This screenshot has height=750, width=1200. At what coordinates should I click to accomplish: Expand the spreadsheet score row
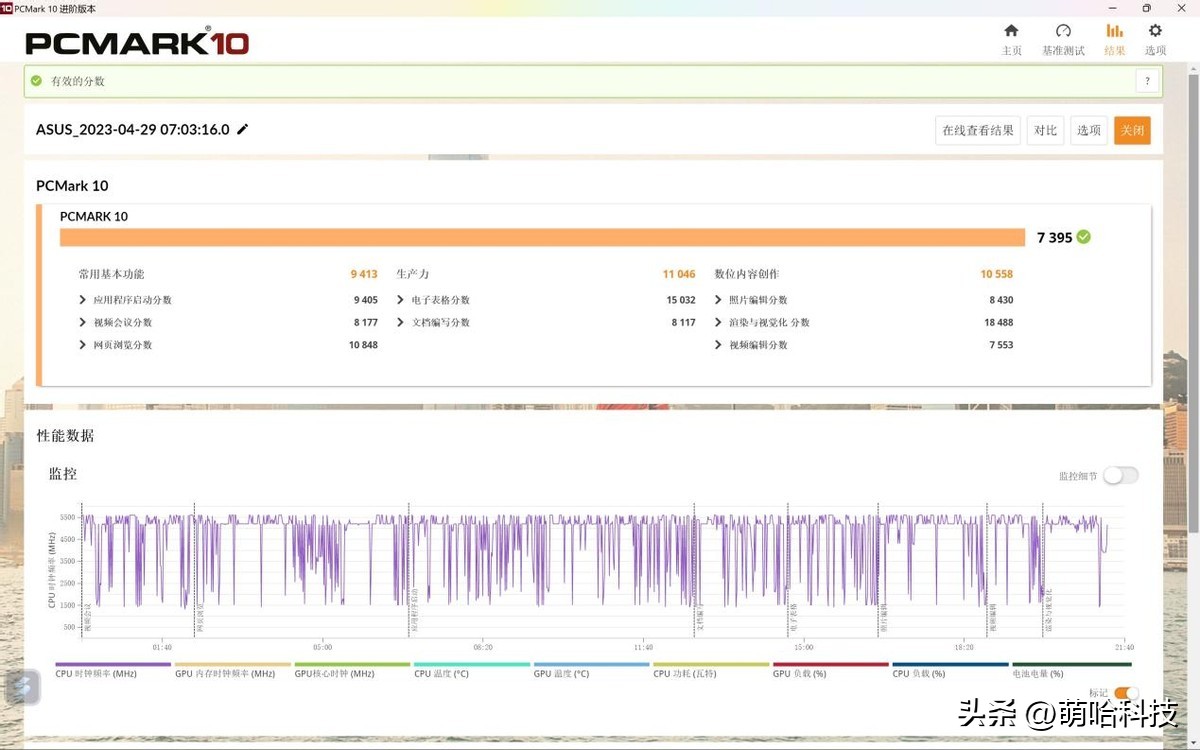pyautogui.click(x=400, y=300)
